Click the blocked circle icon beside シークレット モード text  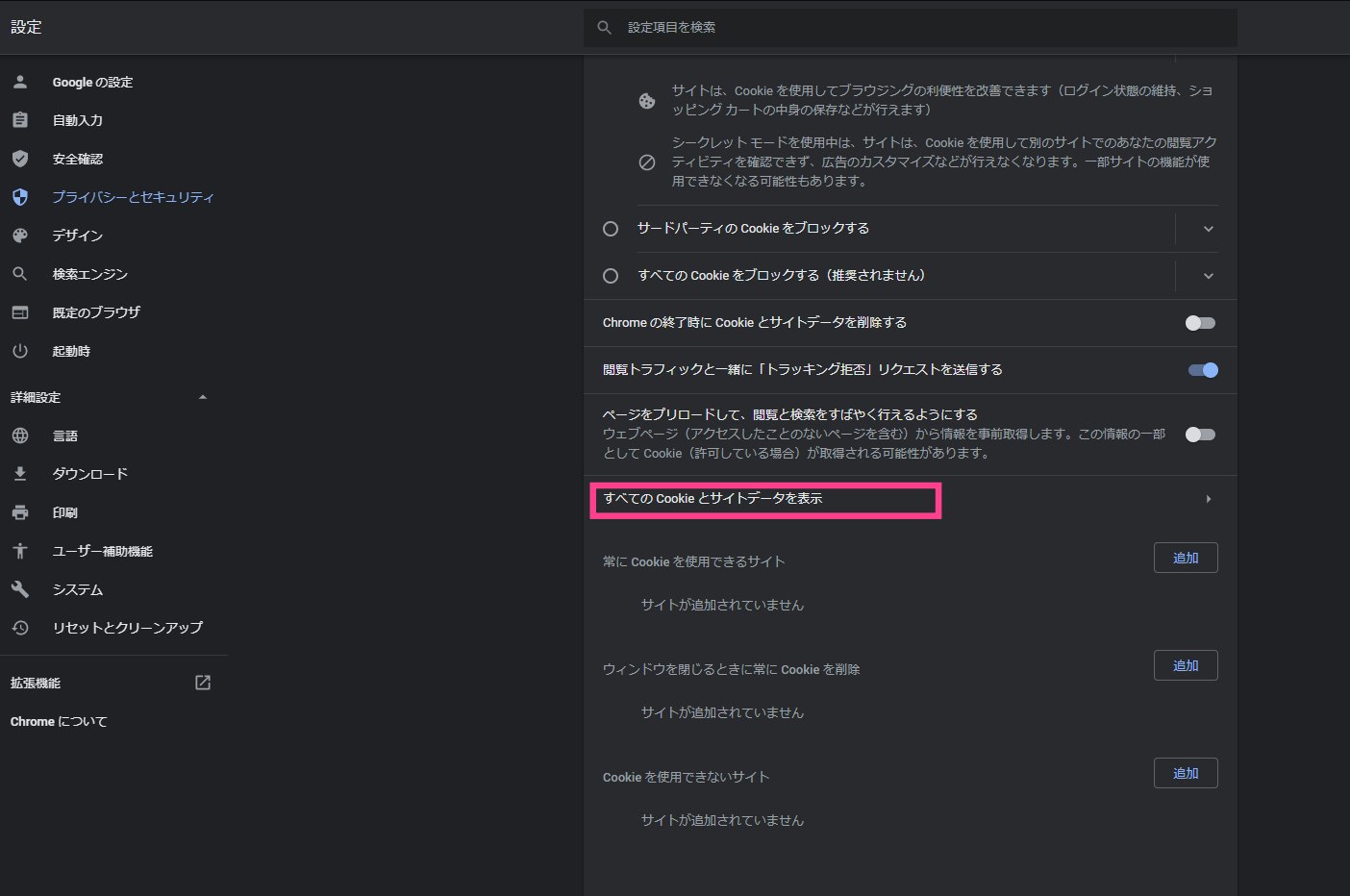(647, 162)
